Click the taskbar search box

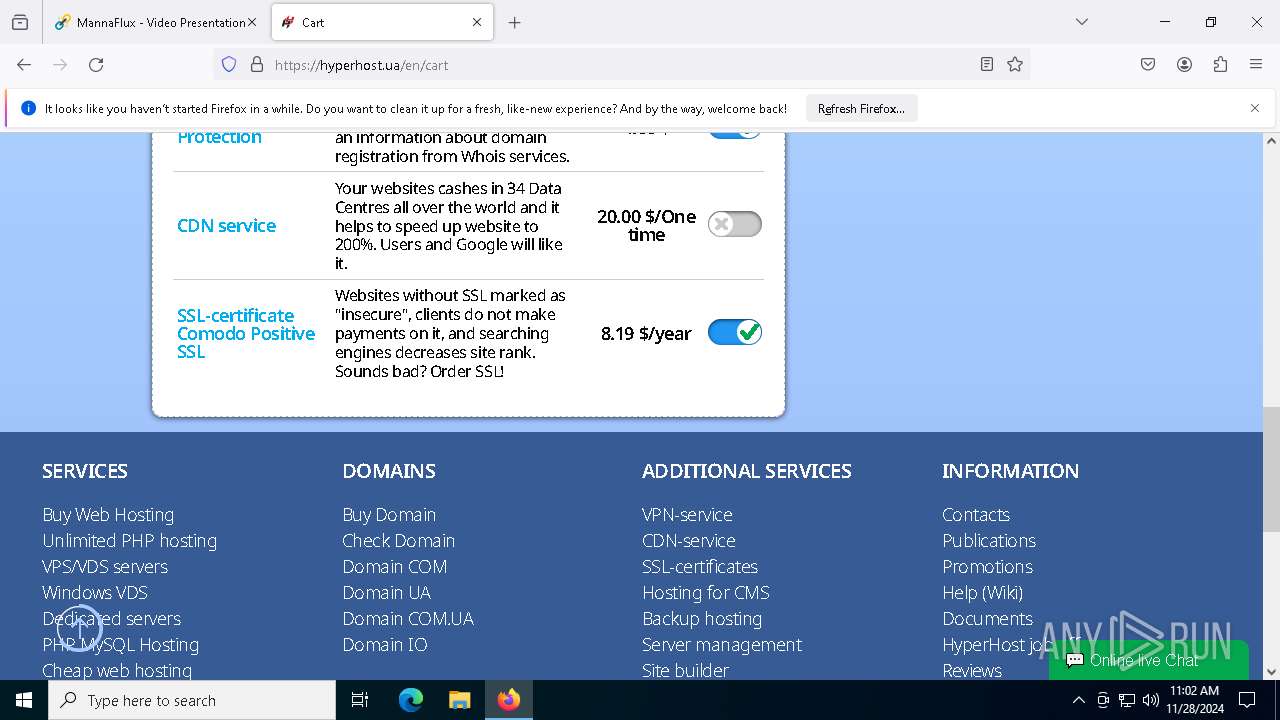click(x=192, y=700)
